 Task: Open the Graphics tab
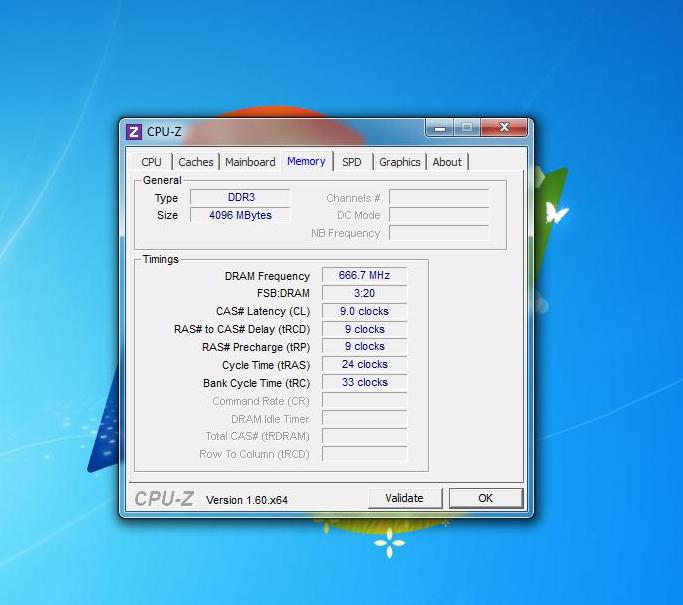(399, 162)
